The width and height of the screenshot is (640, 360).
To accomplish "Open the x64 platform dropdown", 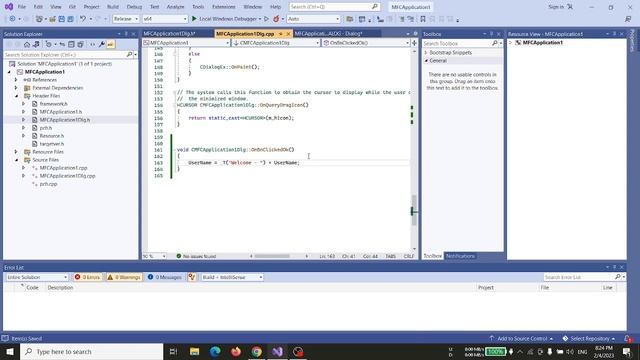I will (165, 19).
